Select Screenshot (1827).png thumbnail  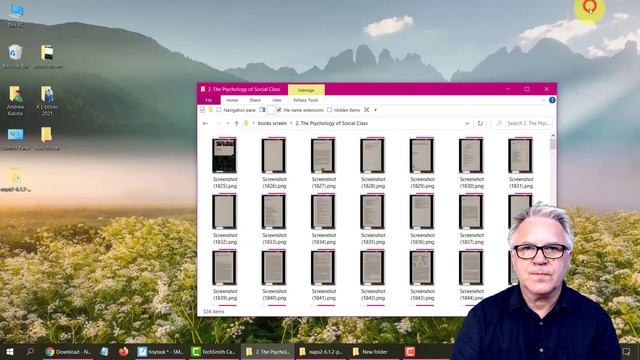(323, 156)
